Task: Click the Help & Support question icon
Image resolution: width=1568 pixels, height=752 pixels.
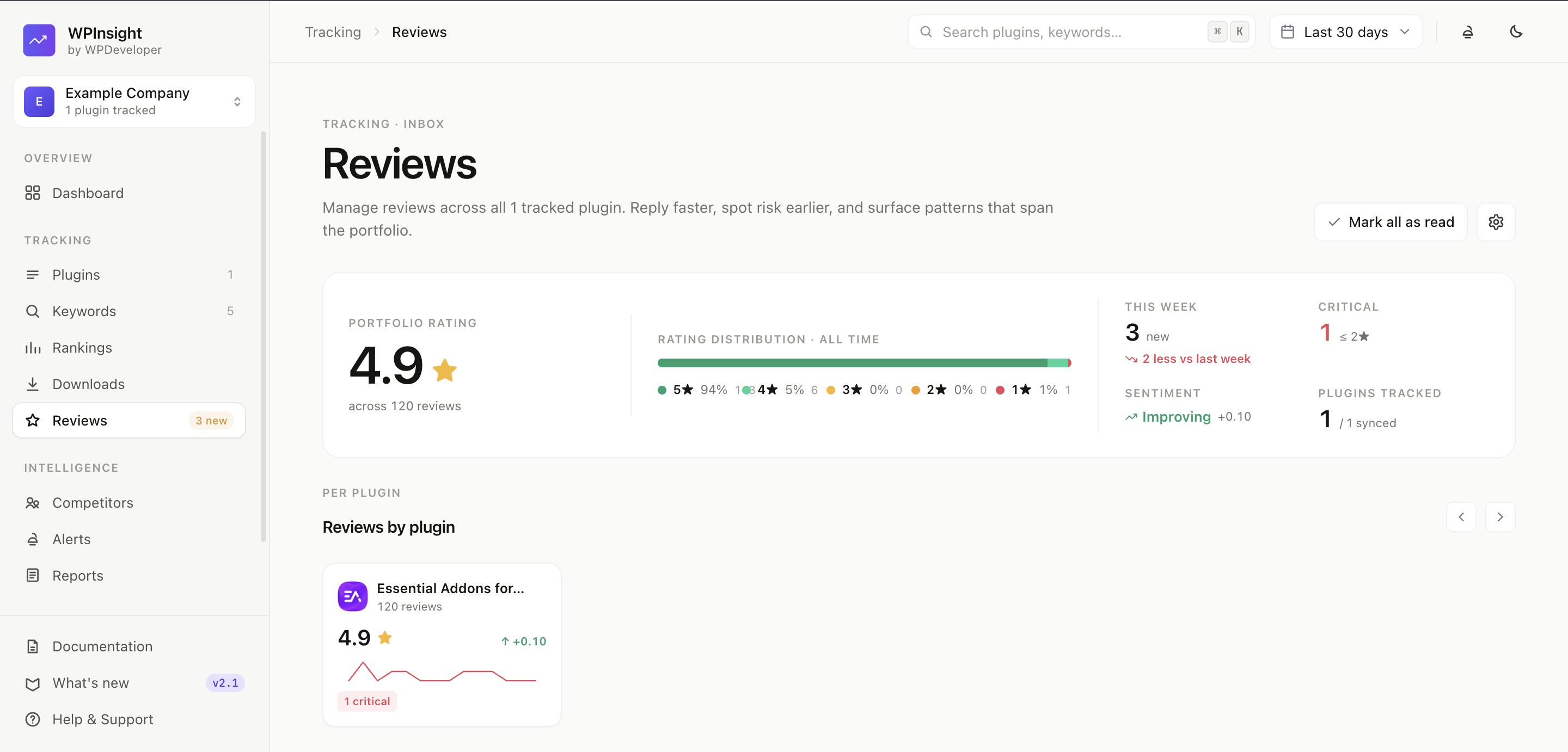Action: point(33,719)
